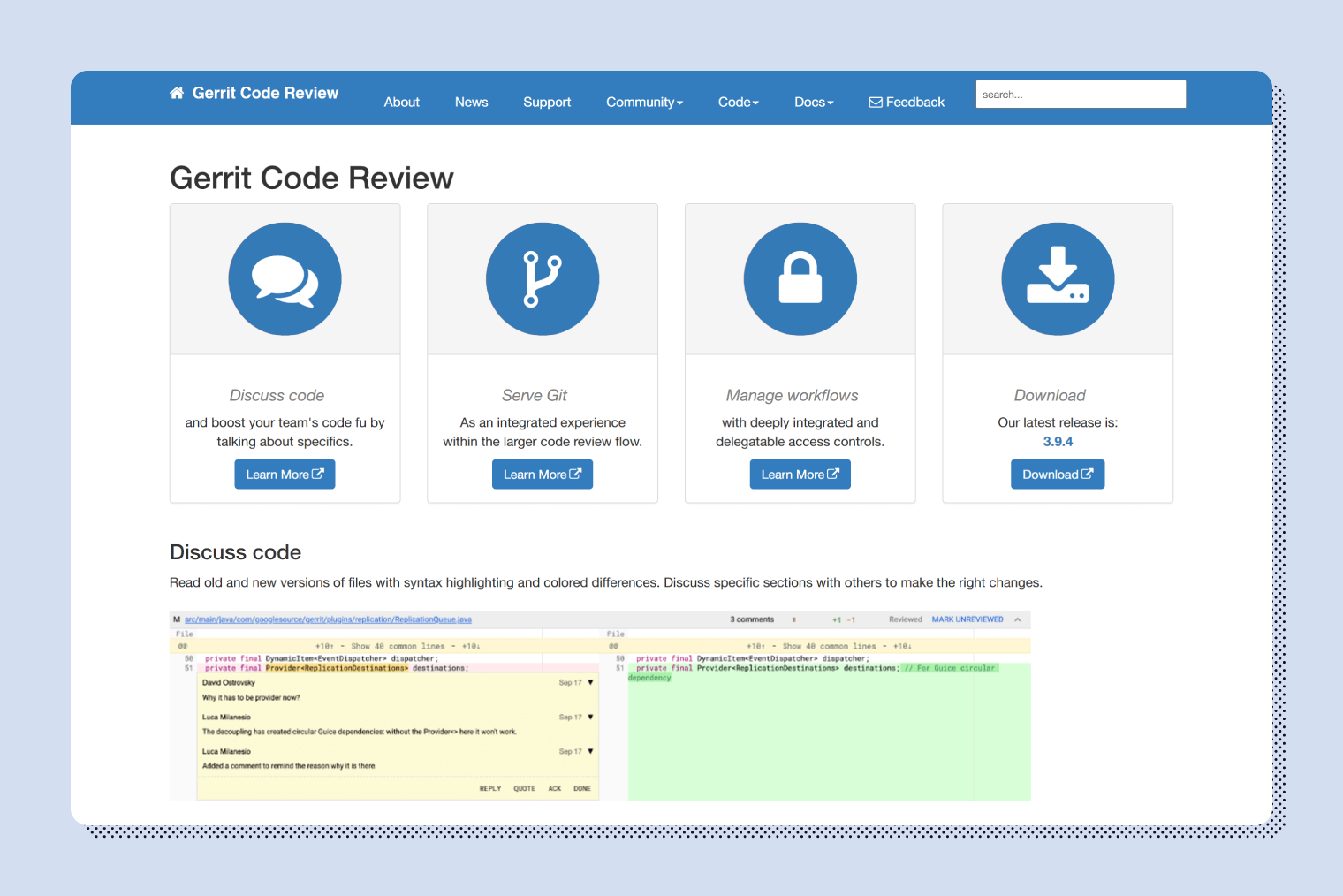Click DONE in the comment thread screenshot
Image resolution: width=1343 pixels, height=896 pixels.
582,788
